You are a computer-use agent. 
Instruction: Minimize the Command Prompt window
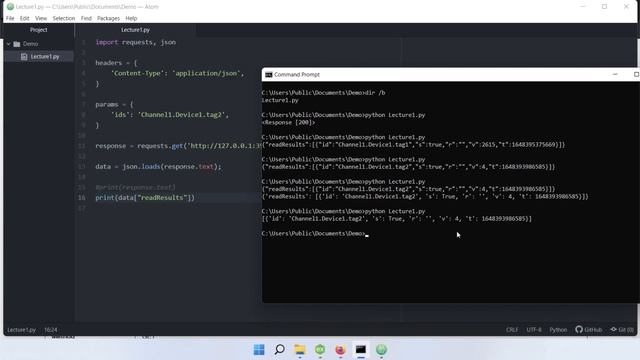point(615,75)
